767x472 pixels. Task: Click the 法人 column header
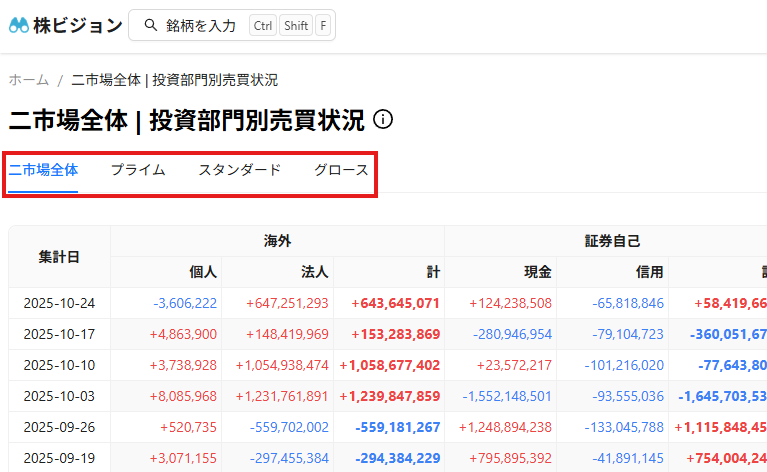(x=315, y=272)
